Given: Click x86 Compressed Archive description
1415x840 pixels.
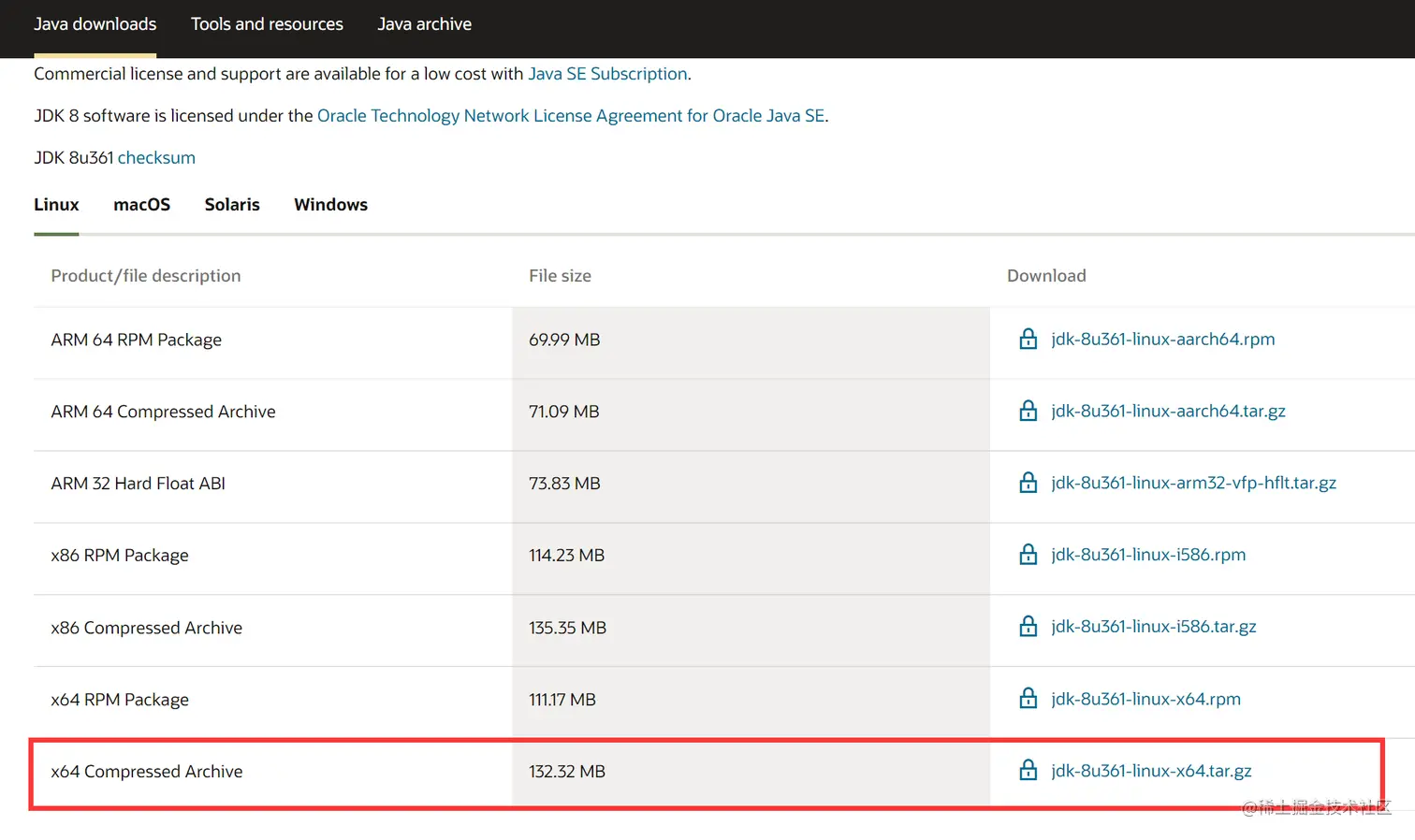Looking at the screenshot, I should (146, 628).
